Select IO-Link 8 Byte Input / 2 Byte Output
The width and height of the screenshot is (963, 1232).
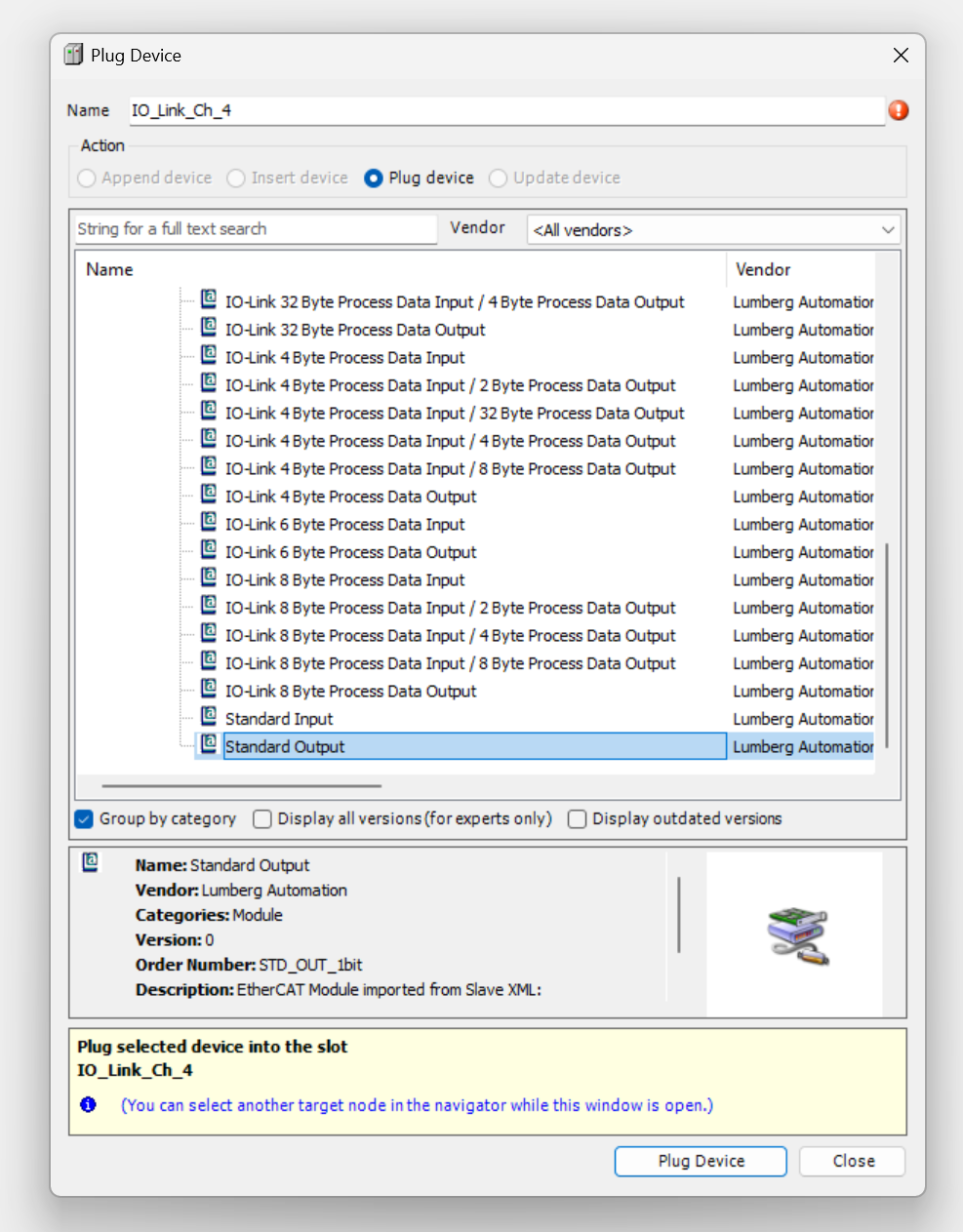[450, 608]
